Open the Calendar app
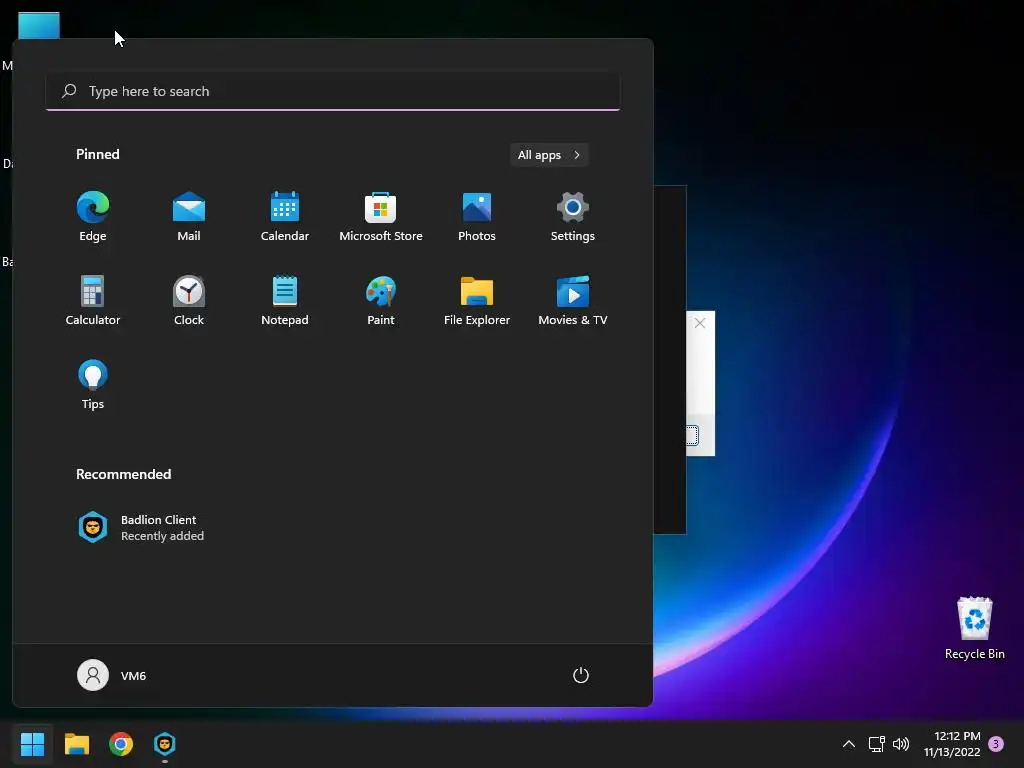Image resolution: width=1024 pixels, height=768 pixels. point(285,217)
